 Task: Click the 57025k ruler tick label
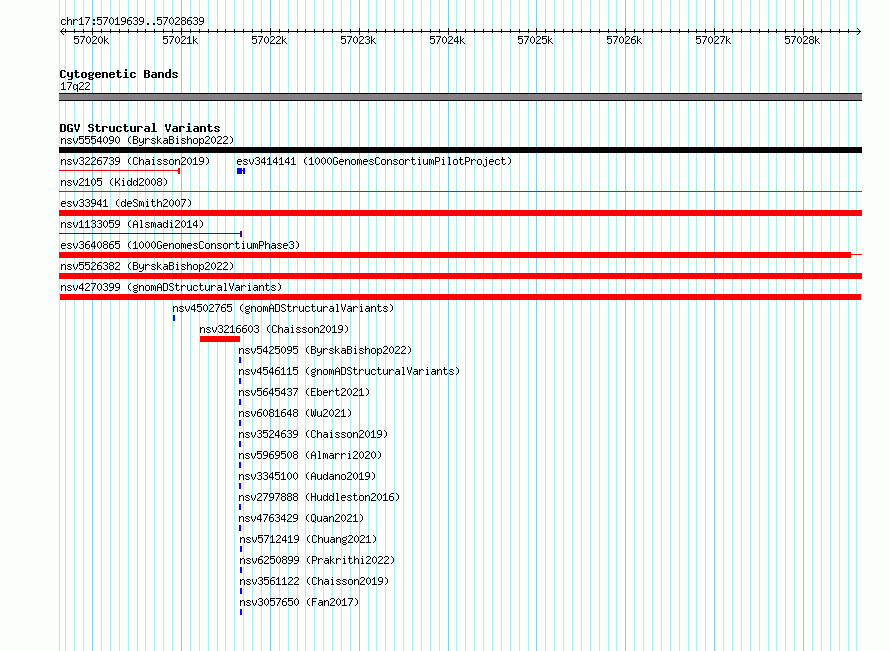[x=535, y=40]
